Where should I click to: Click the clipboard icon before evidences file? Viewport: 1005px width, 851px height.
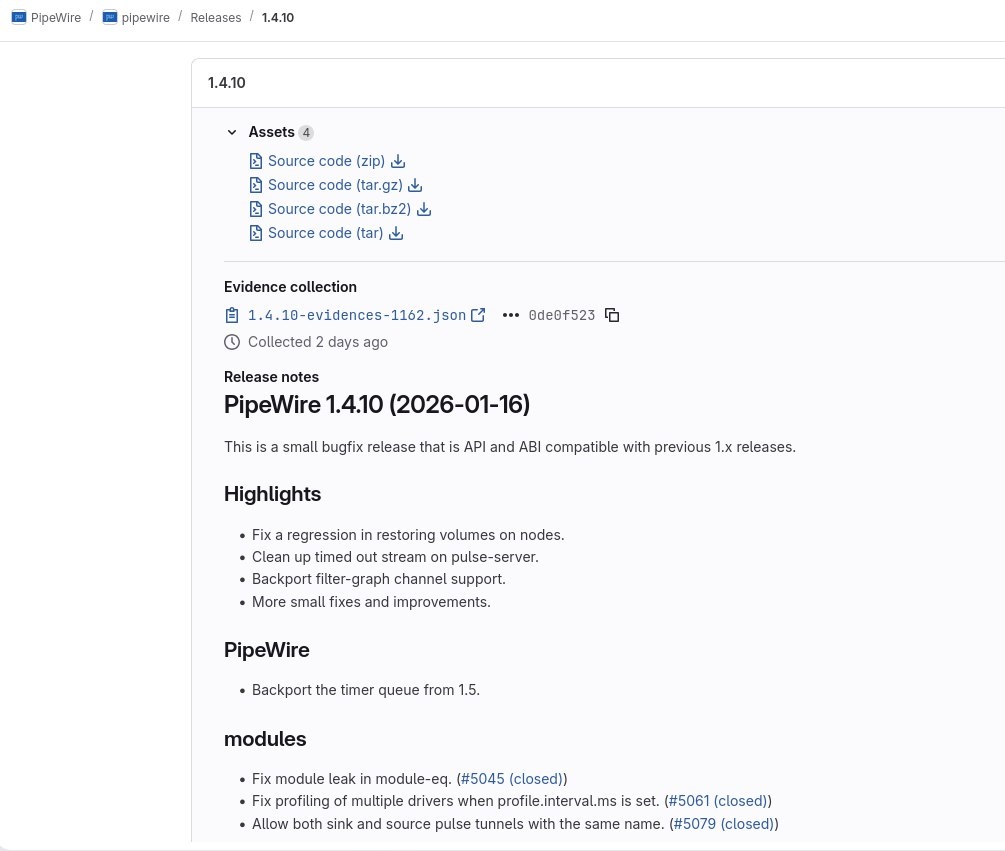click(x=231, y=315)
